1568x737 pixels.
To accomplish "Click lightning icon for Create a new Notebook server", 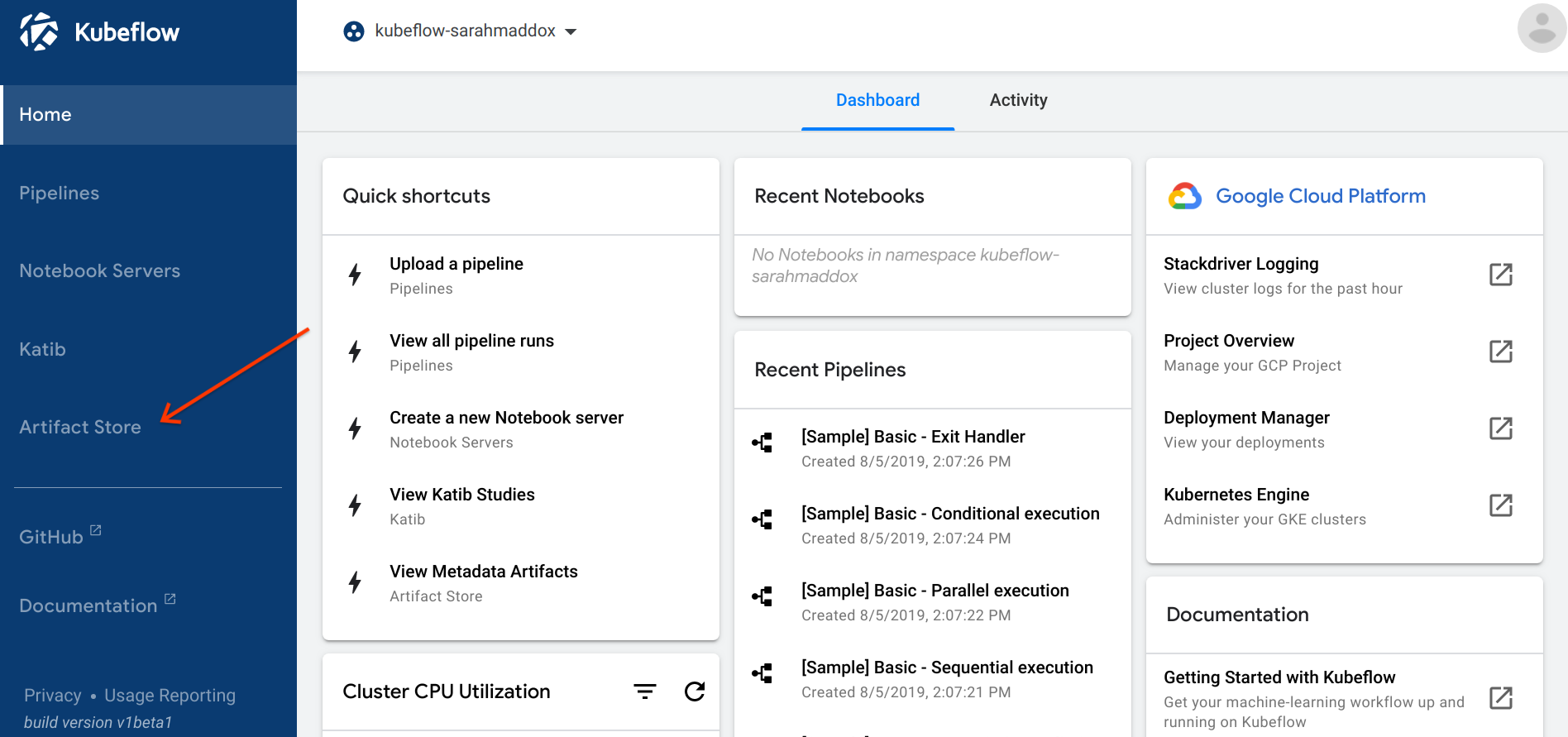I will (x=355, y=428).
